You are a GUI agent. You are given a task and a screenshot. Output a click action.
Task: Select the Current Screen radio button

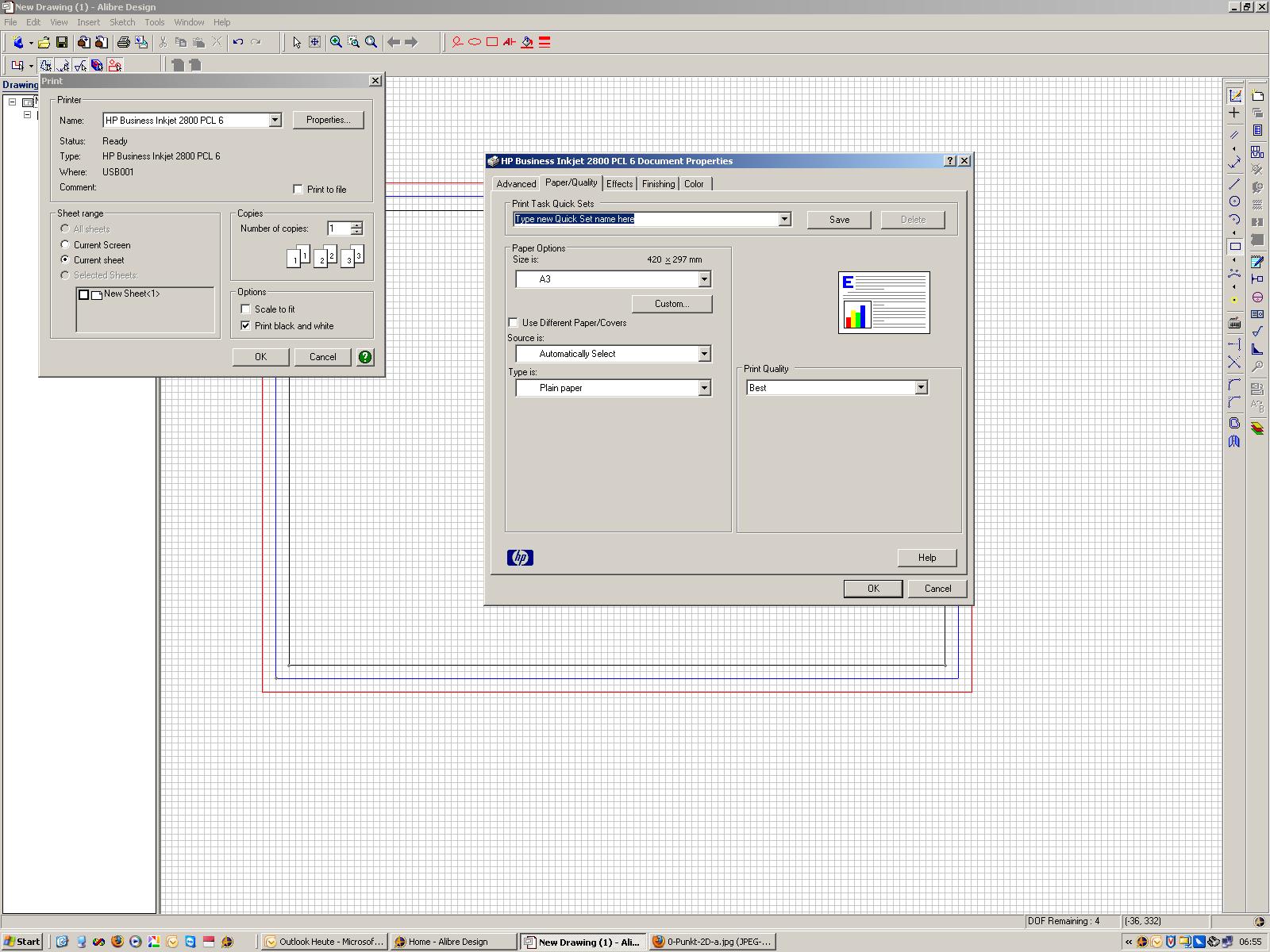point(65,245)
